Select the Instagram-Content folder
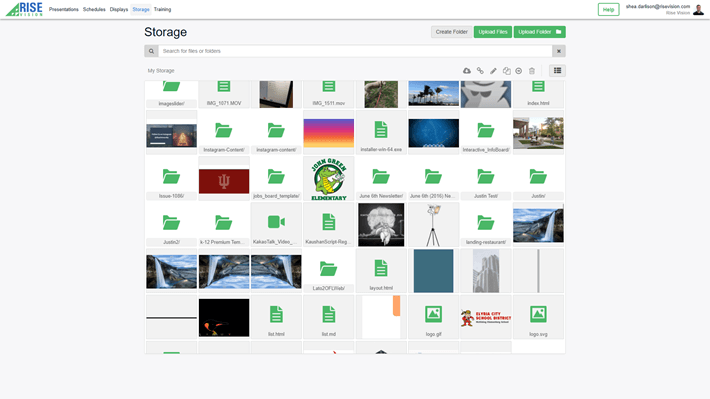The image size is (710, 399). pyautogui.click(x=224, y=132)
